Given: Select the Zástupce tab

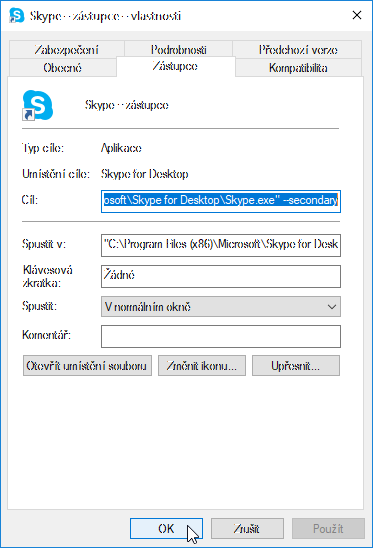Looking at the screenshot, I should pyautogui.click(x=175, y=66).
